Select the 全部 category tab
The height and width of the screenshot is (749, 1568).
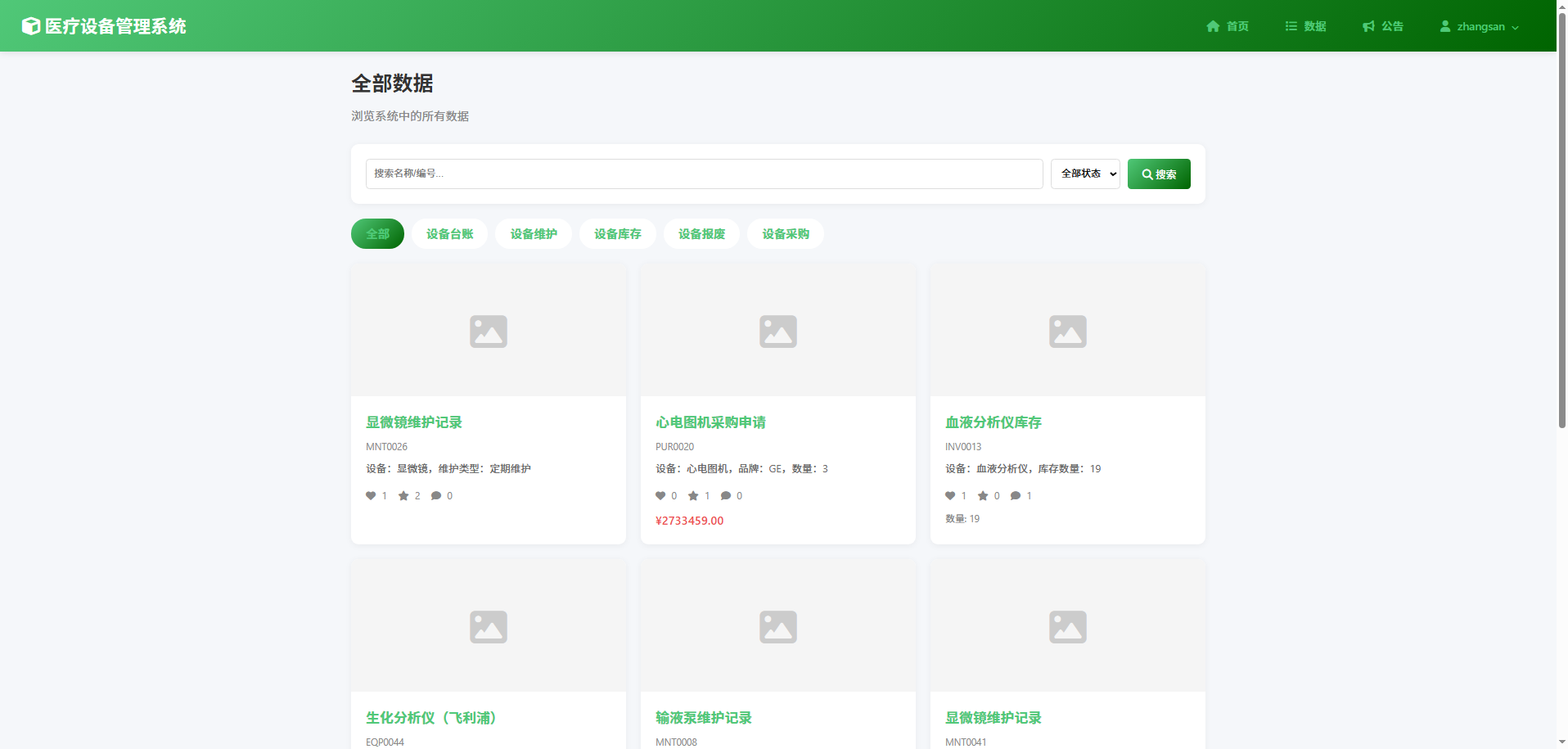(377, 234)
